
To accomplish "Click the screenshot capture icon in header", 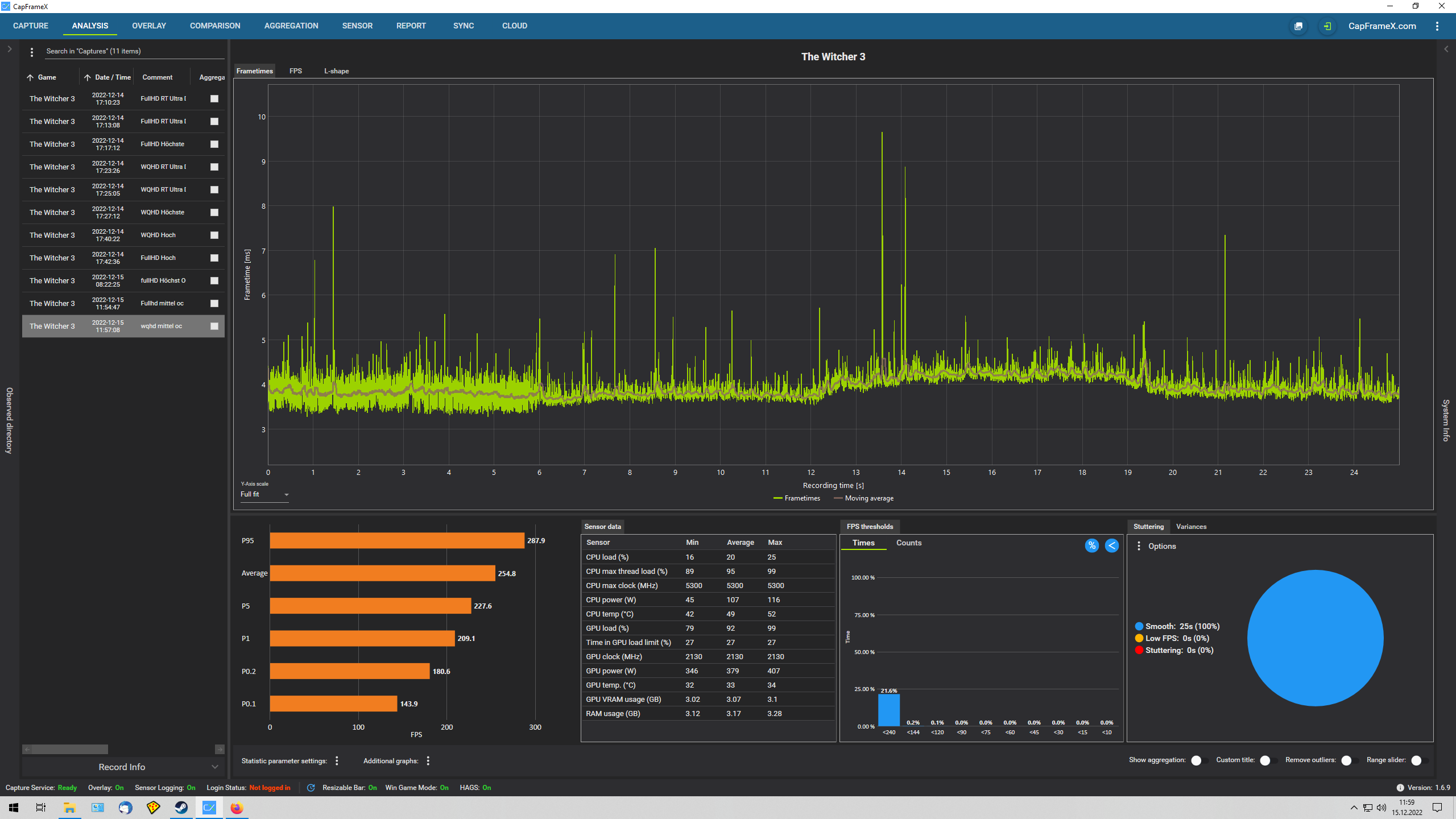I will tap(1298, 26).
